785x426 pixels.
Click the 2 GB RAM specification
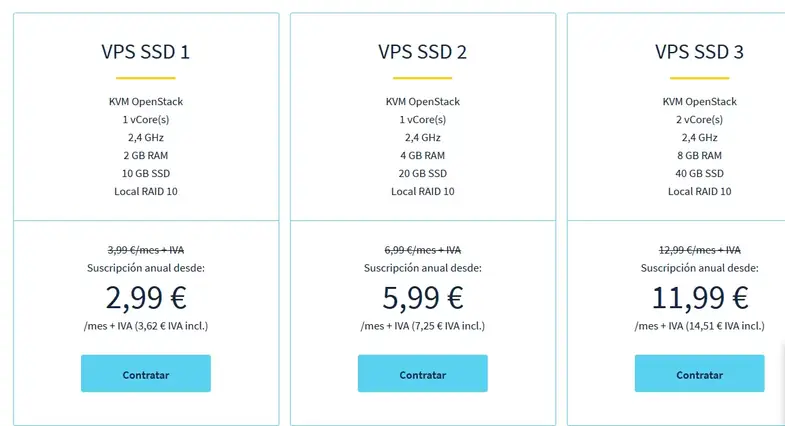tap(146, 155)
